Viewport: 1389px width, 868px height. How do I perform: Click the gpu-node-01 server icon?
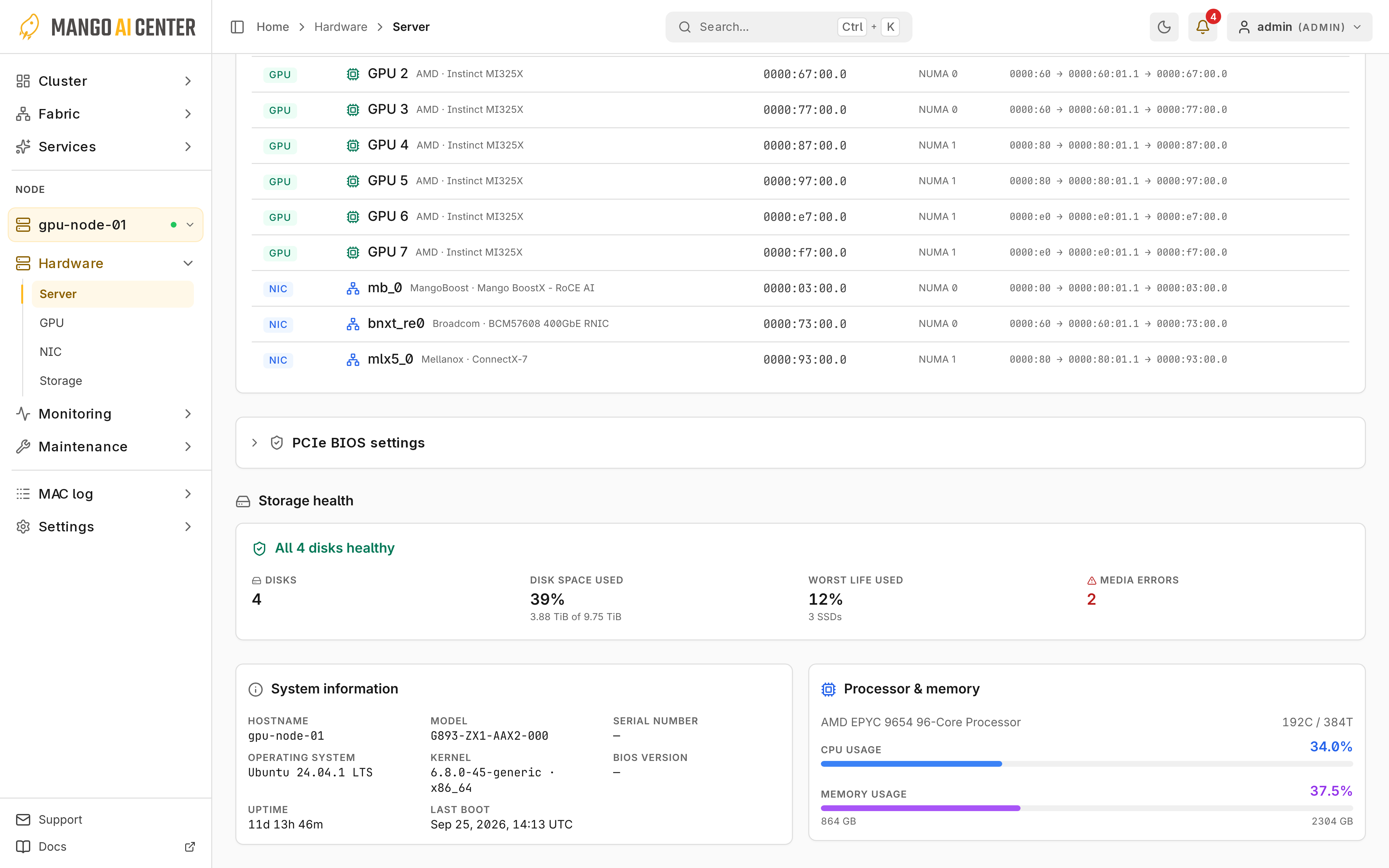23,224
